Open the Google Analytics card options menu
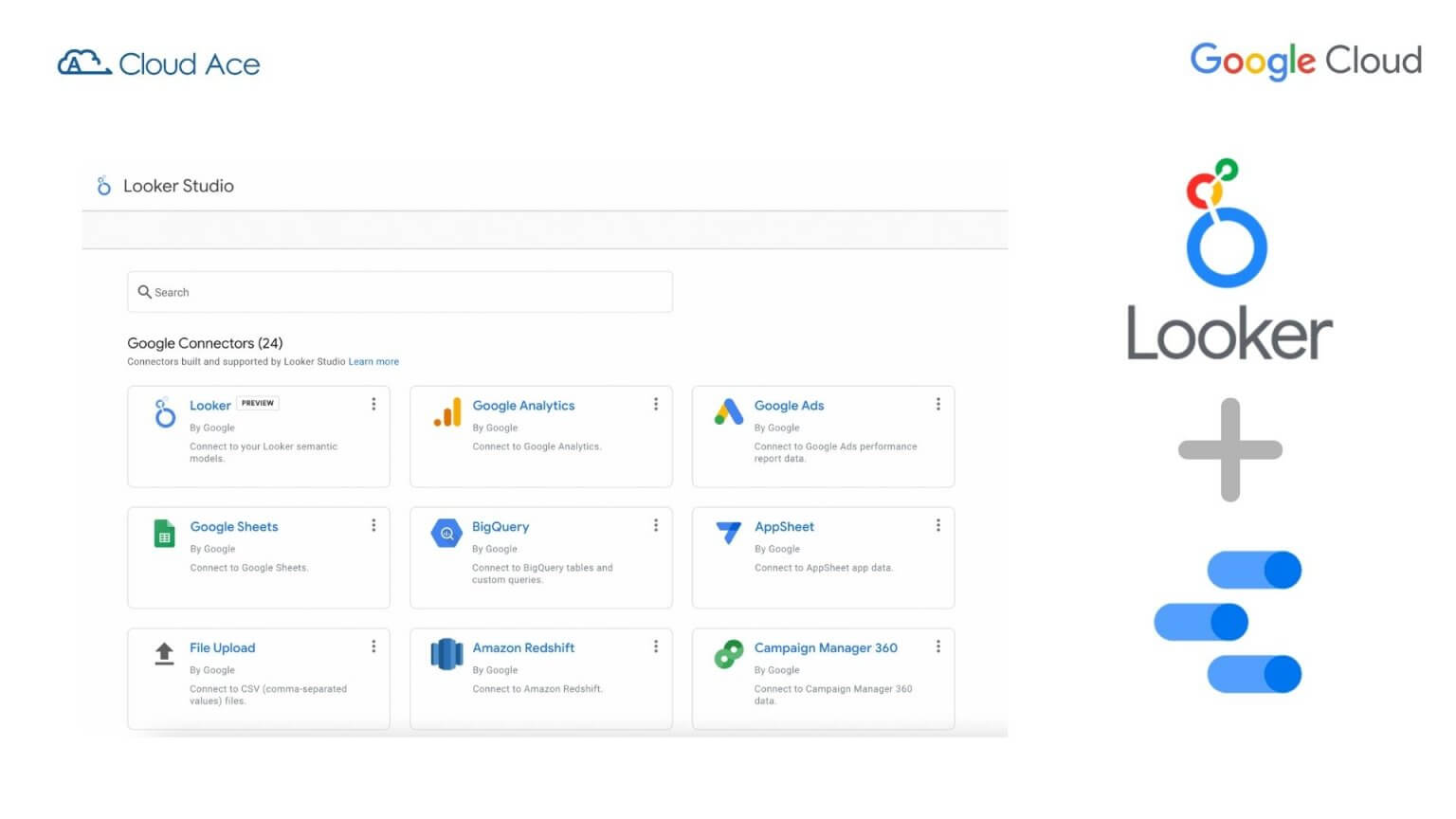The height and width of the screenshot is (819, 1456). [656, 403]
